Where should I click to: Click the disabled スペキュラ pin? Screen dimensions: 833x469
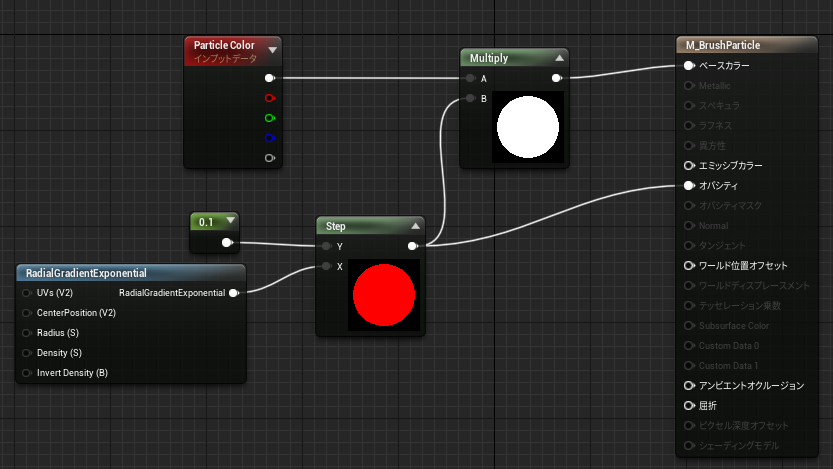(689, 106)
